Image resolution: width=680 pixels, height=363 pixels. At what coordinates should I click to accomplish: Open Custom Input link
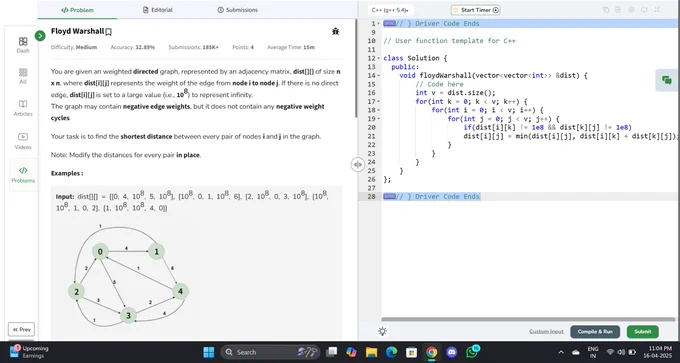coord(546,332)
